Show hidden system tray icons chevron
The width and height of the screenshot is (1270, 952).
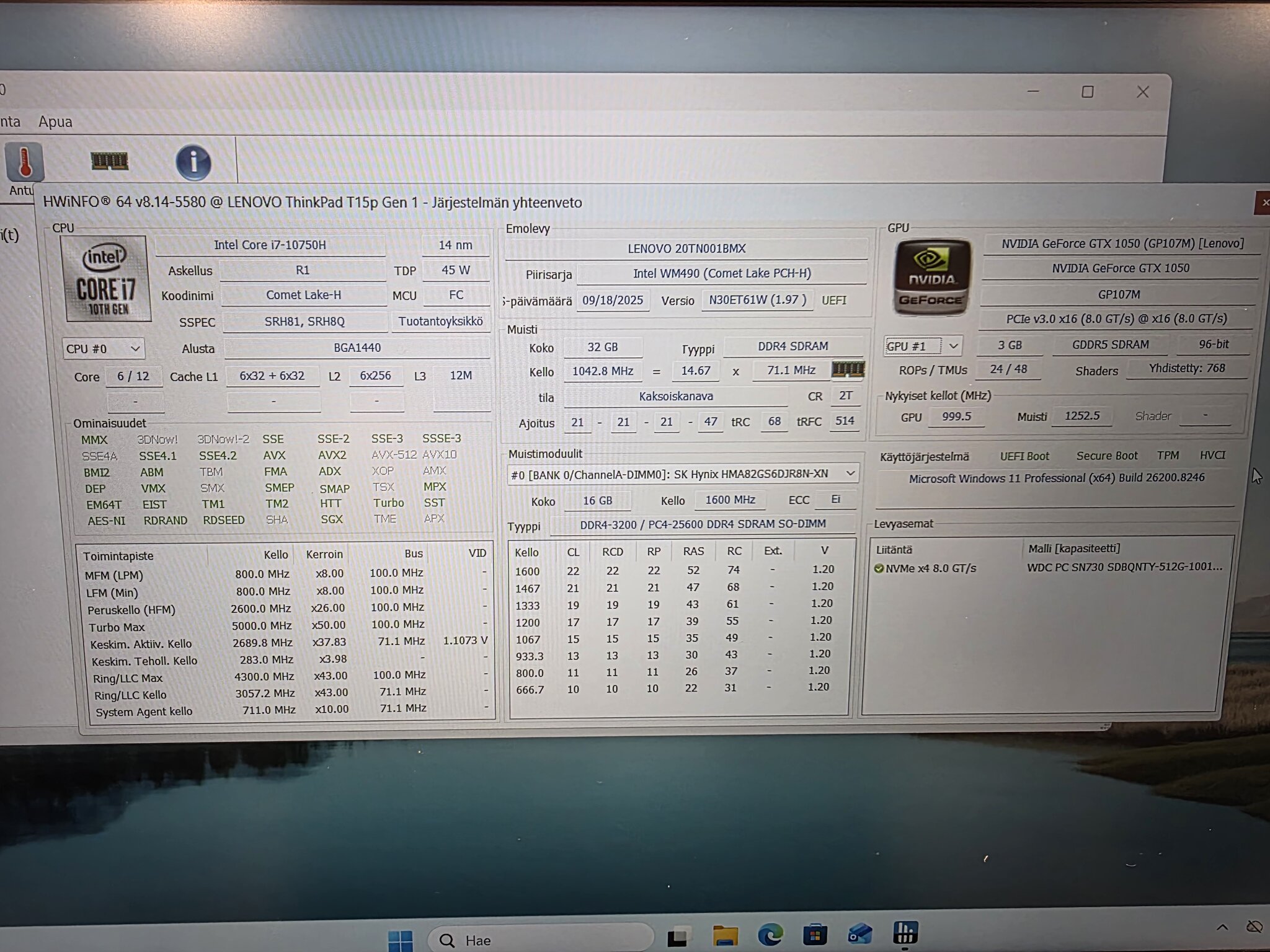pos(1222,928)
